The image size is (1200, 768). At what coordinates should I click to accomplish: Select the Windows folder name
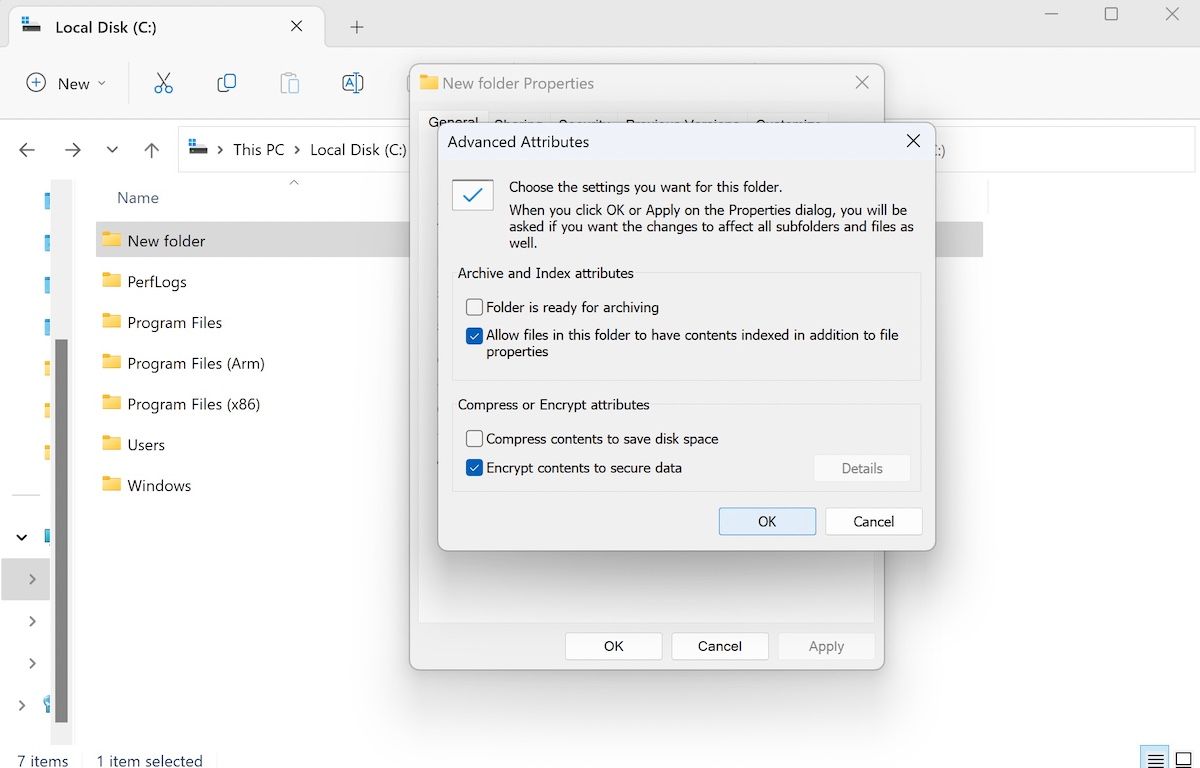tap(159, 485)
